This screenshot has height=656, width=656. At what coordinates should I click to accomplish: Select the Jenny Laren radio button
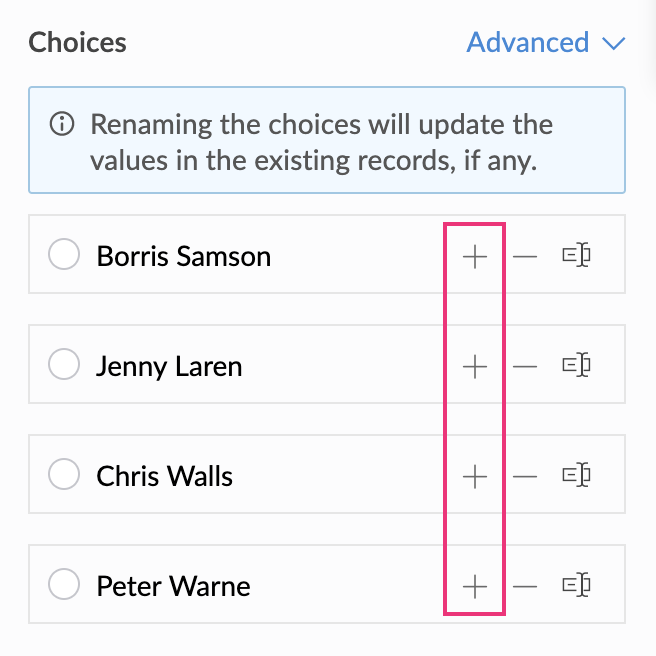click(x=64, y=366)
